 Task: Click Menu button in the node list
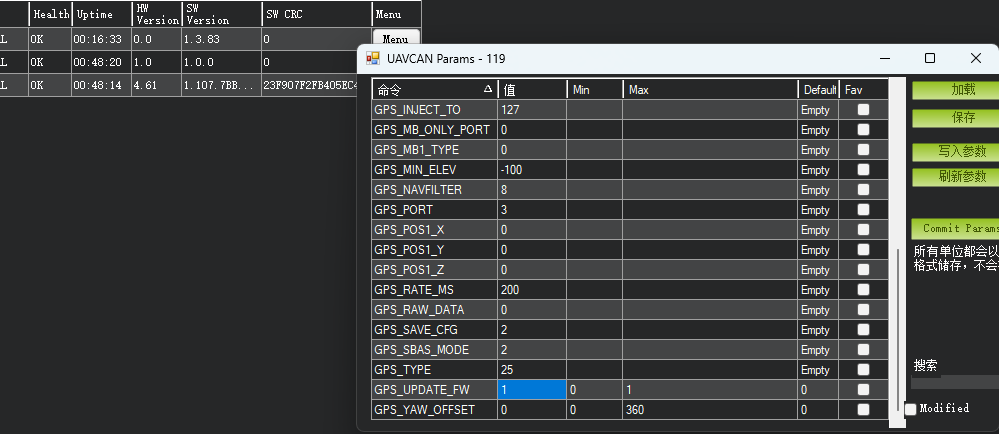[x=396, y=38]
